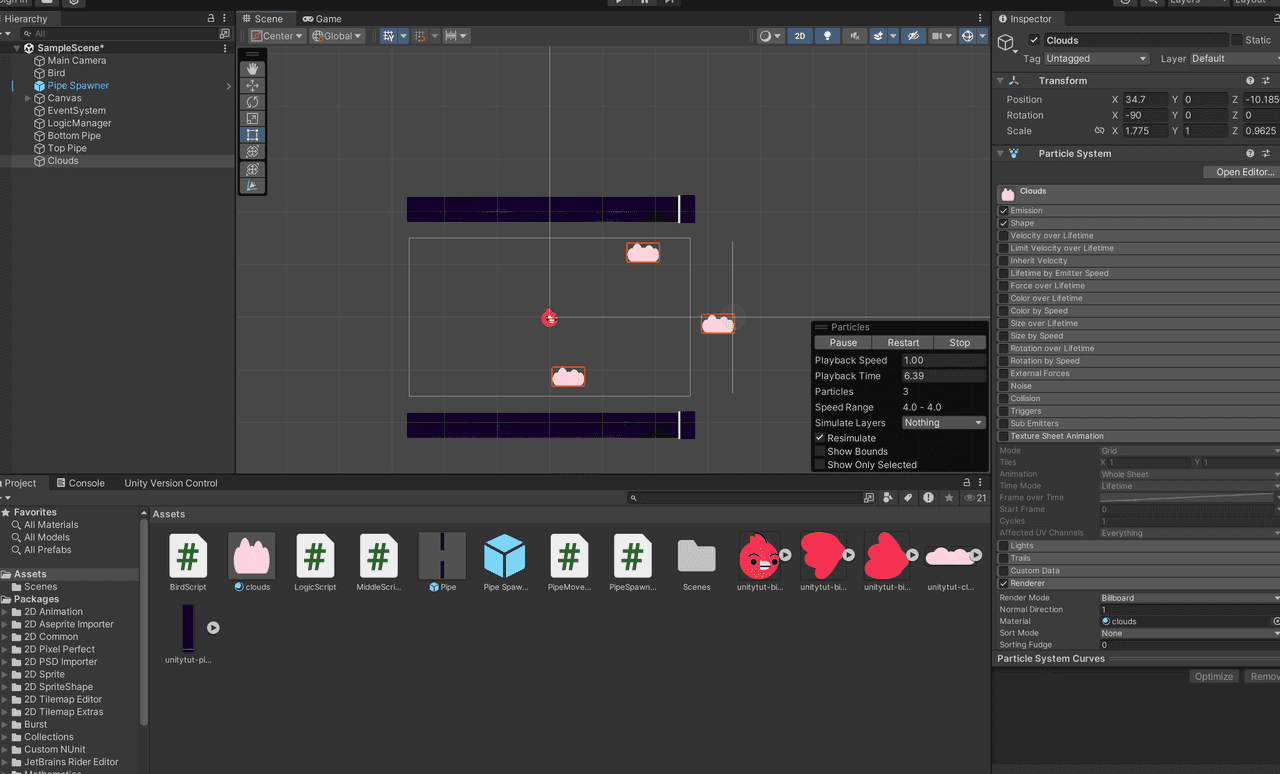Open the Tag dropdown showing Untagged

(1096, 59)
